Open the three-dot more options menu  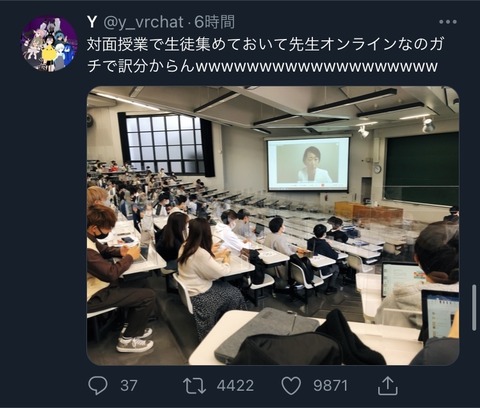[x=448, y=22]
